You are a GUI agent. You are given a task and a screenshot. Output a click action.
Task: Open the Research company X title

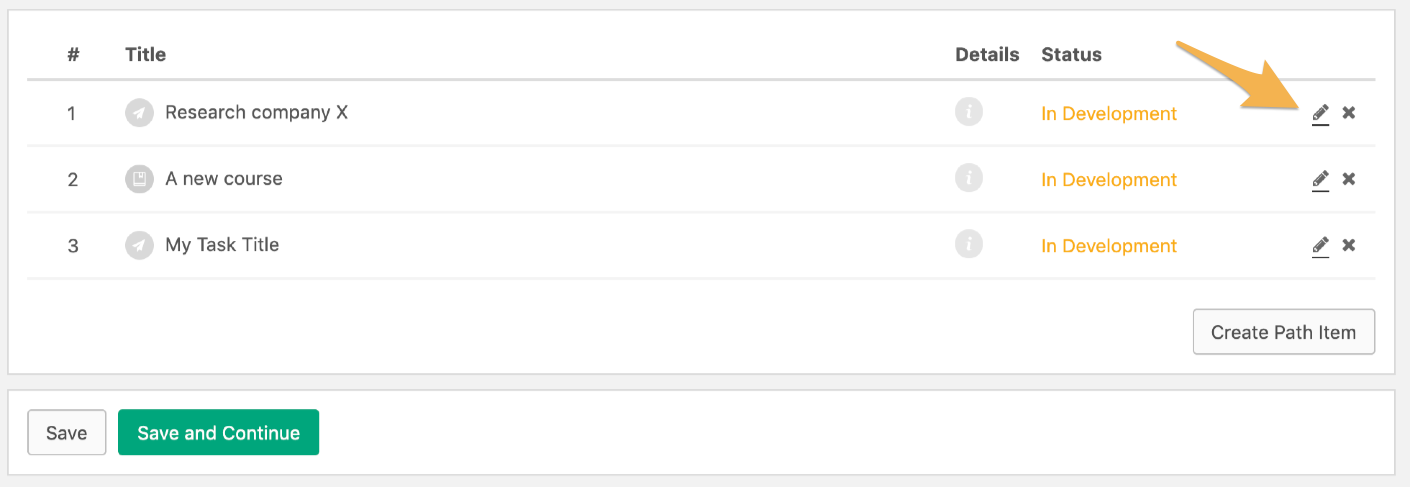(x=256, y=112)
